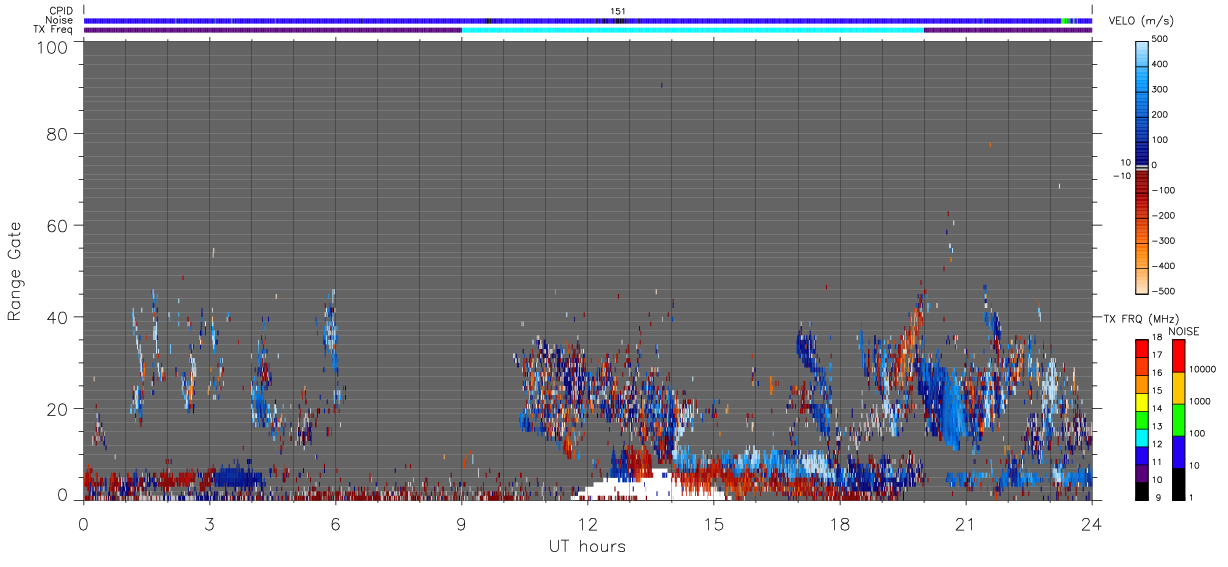Image resolution: width=1228 pixels, height=567 pixels.
Task: Click the velocity colorbar label 200
Action: pyautogui.click(x=1160, y=114)
